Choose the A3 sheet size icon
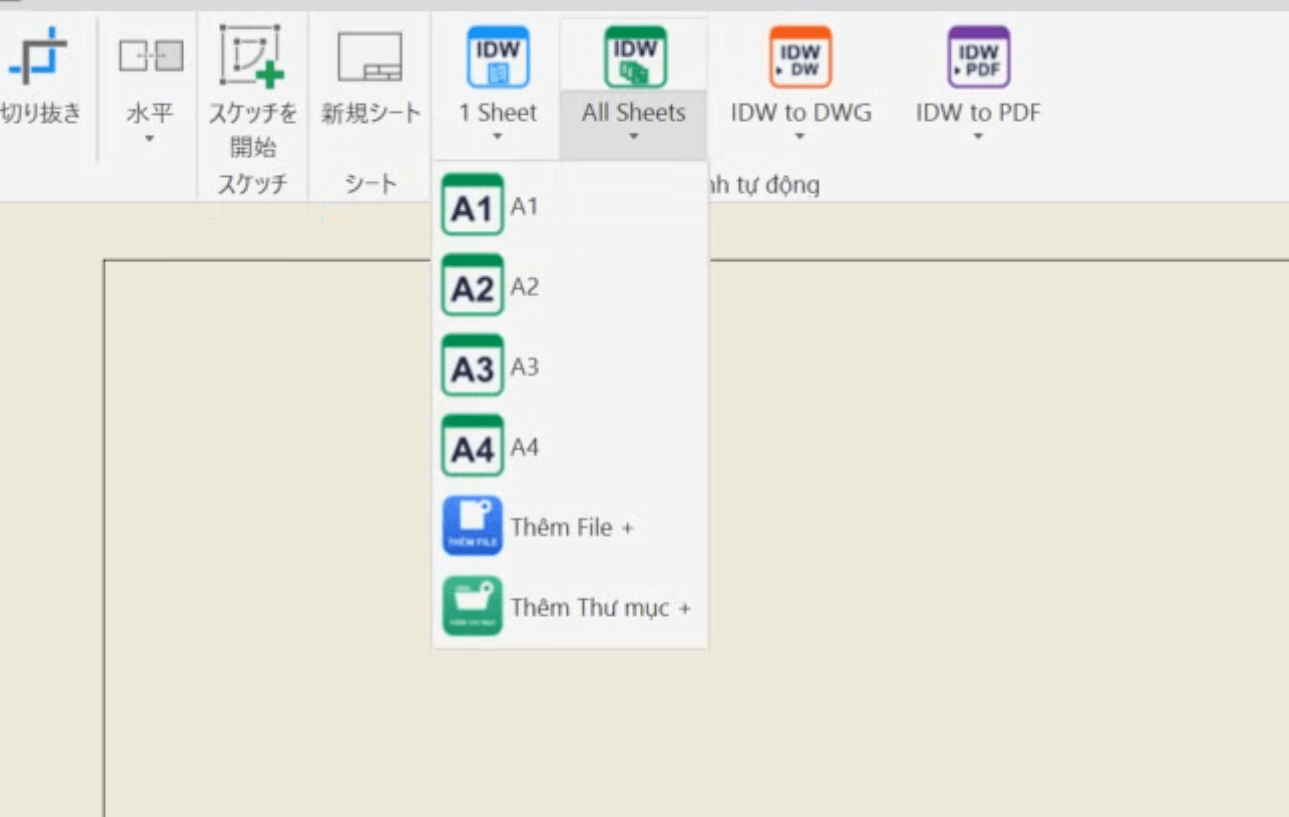 pyautogui.click(x=473, y=365)
